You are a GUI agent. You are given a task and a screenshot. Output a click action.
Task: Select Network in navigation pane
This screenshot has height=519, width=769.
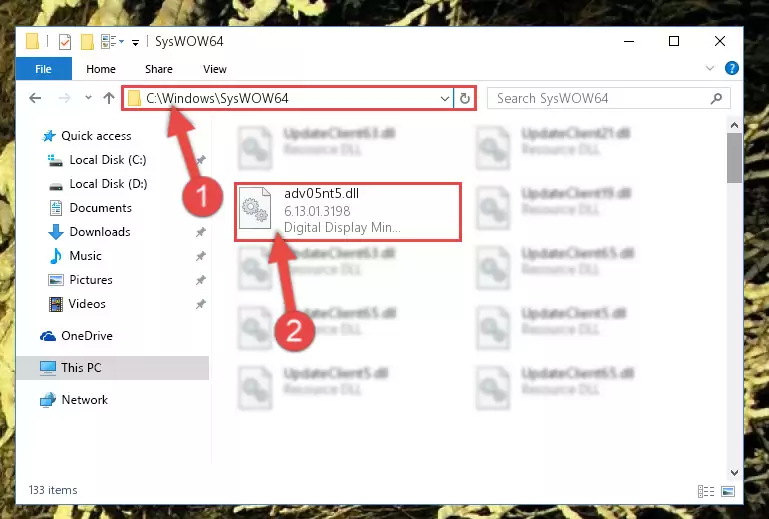[x=74, y=400]
